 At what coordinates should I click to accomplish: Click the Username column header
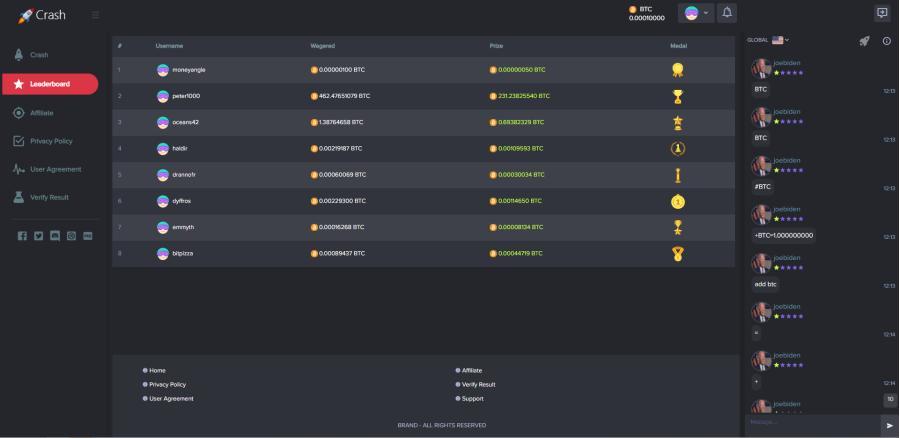[169, 46]
